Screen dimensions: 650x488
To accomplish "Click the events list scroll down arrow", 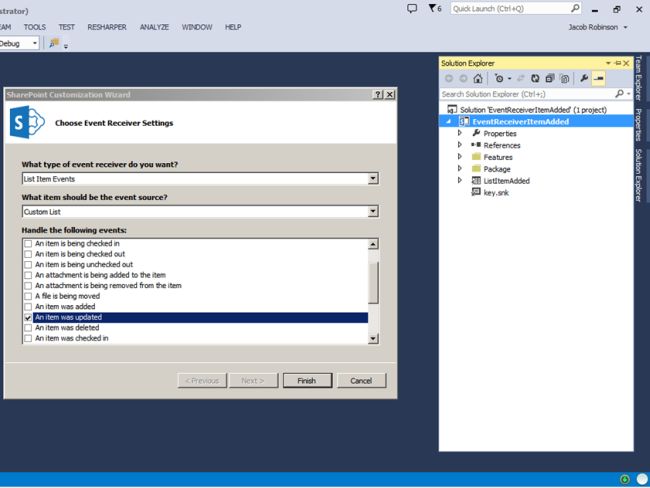I will 373,338.
